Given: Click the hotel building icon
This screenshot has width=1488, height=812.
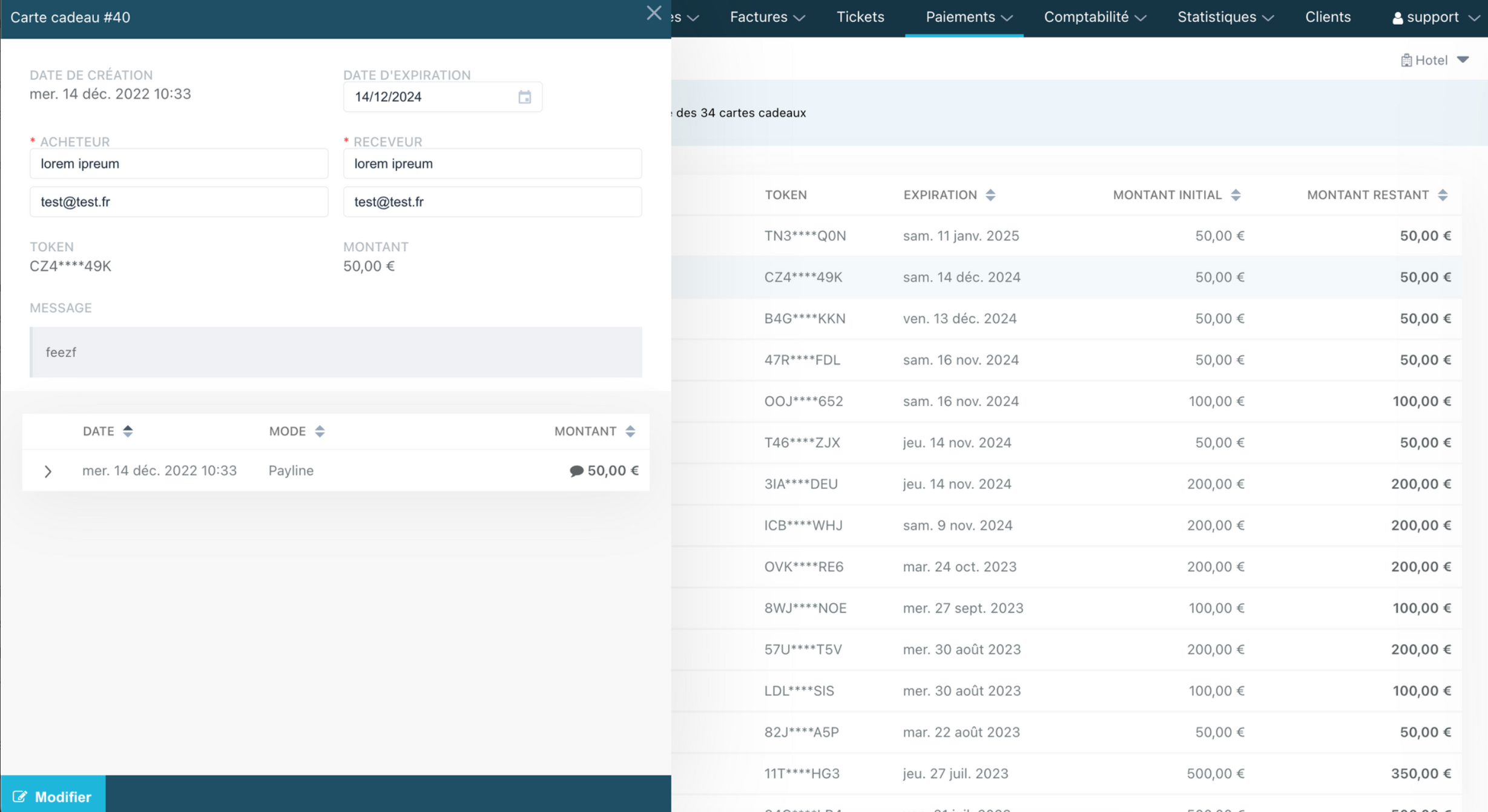Looking at the screenshot, I should (x=1406, y=60).
